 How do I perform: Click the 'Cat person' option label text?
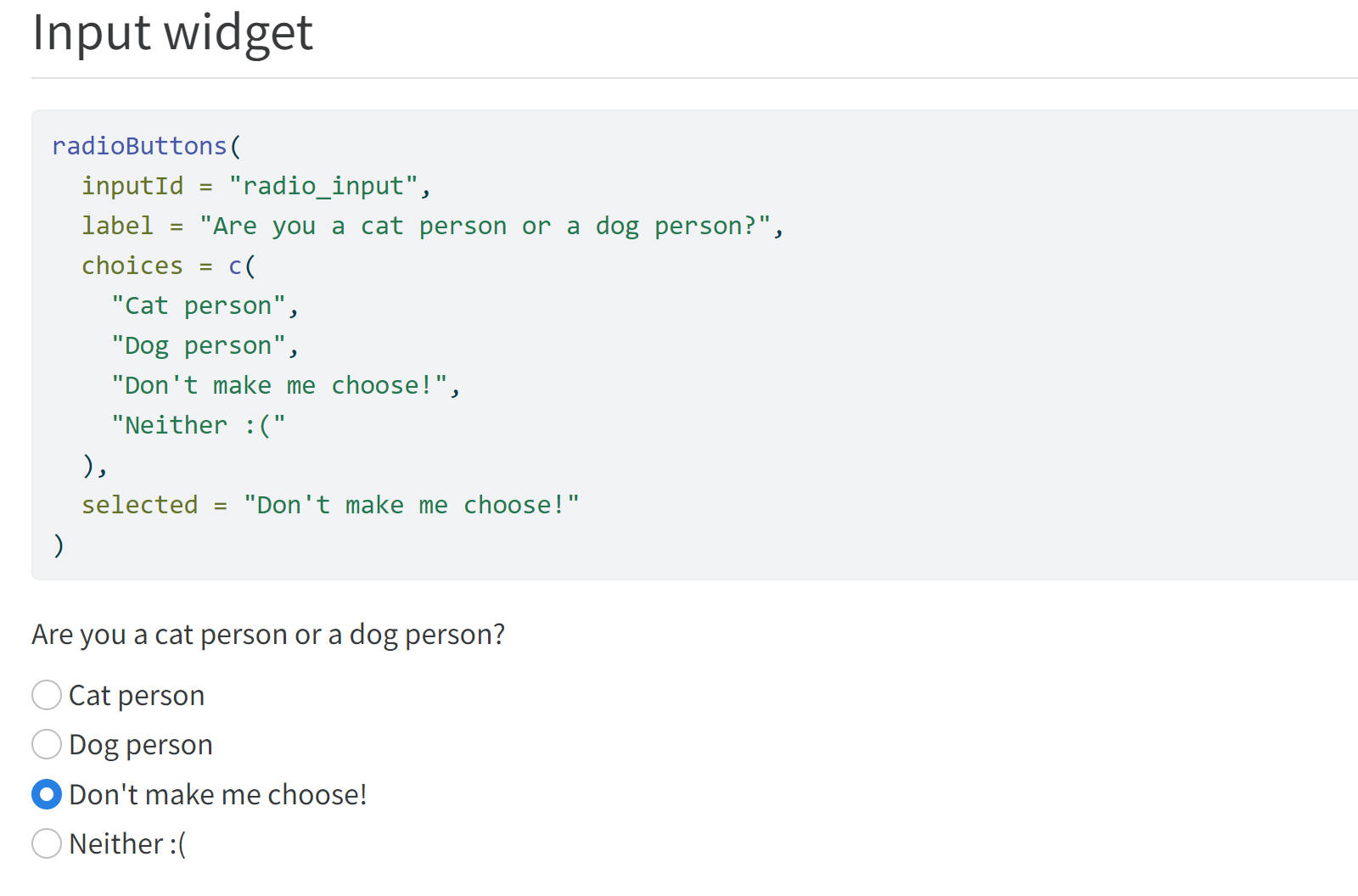[x=137, y=696]
